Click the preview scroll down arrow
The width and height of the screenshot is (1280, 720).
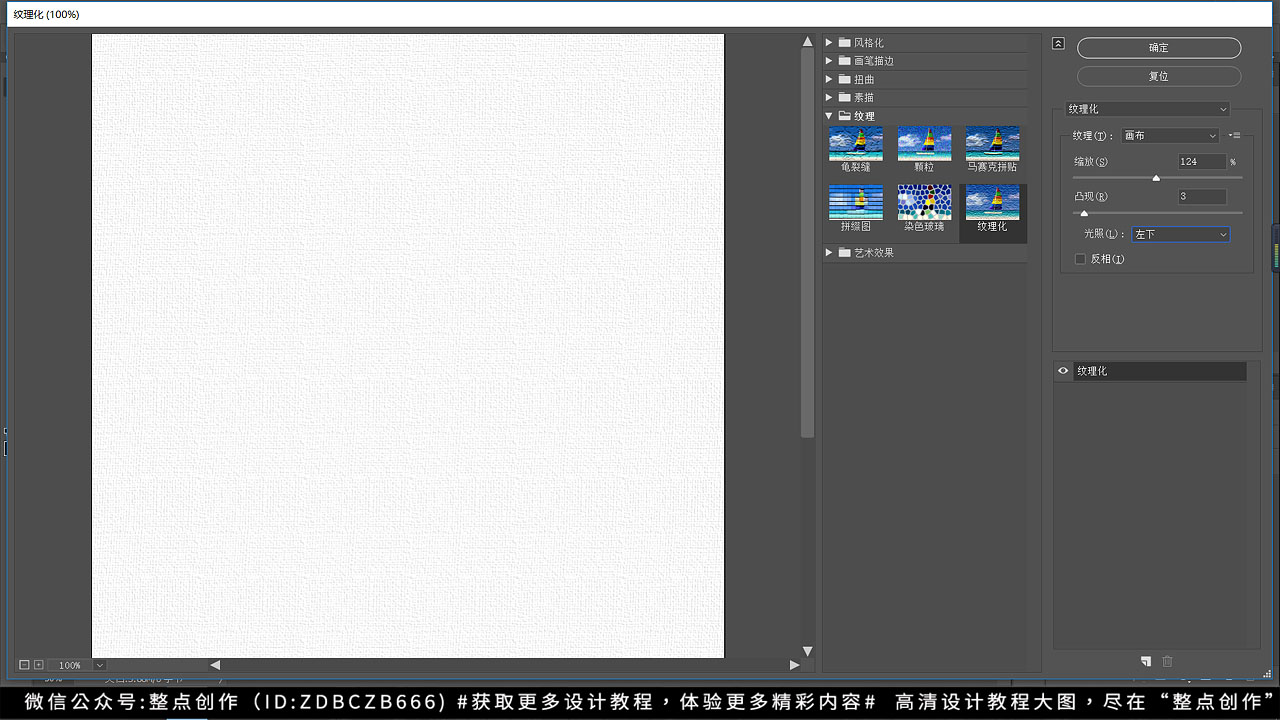(808, 652)
